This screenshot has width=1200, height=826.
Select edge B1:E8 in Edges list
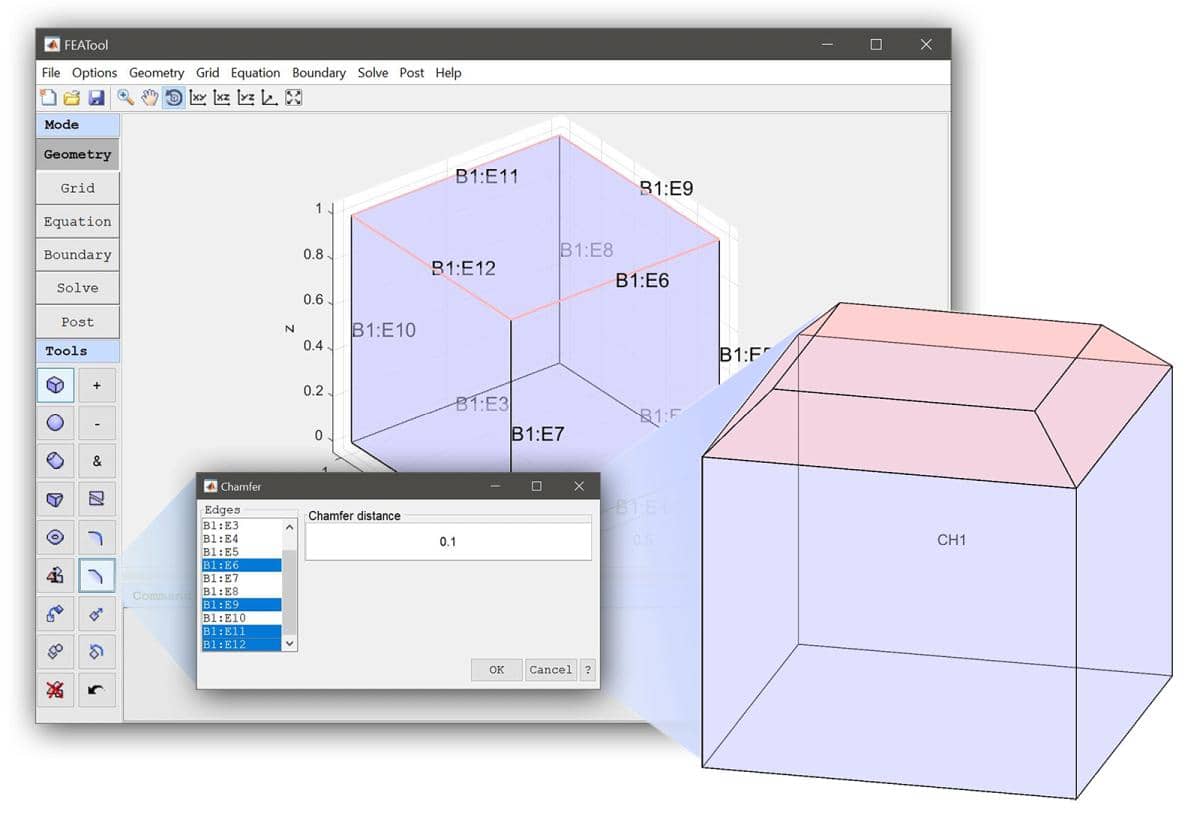241,592
